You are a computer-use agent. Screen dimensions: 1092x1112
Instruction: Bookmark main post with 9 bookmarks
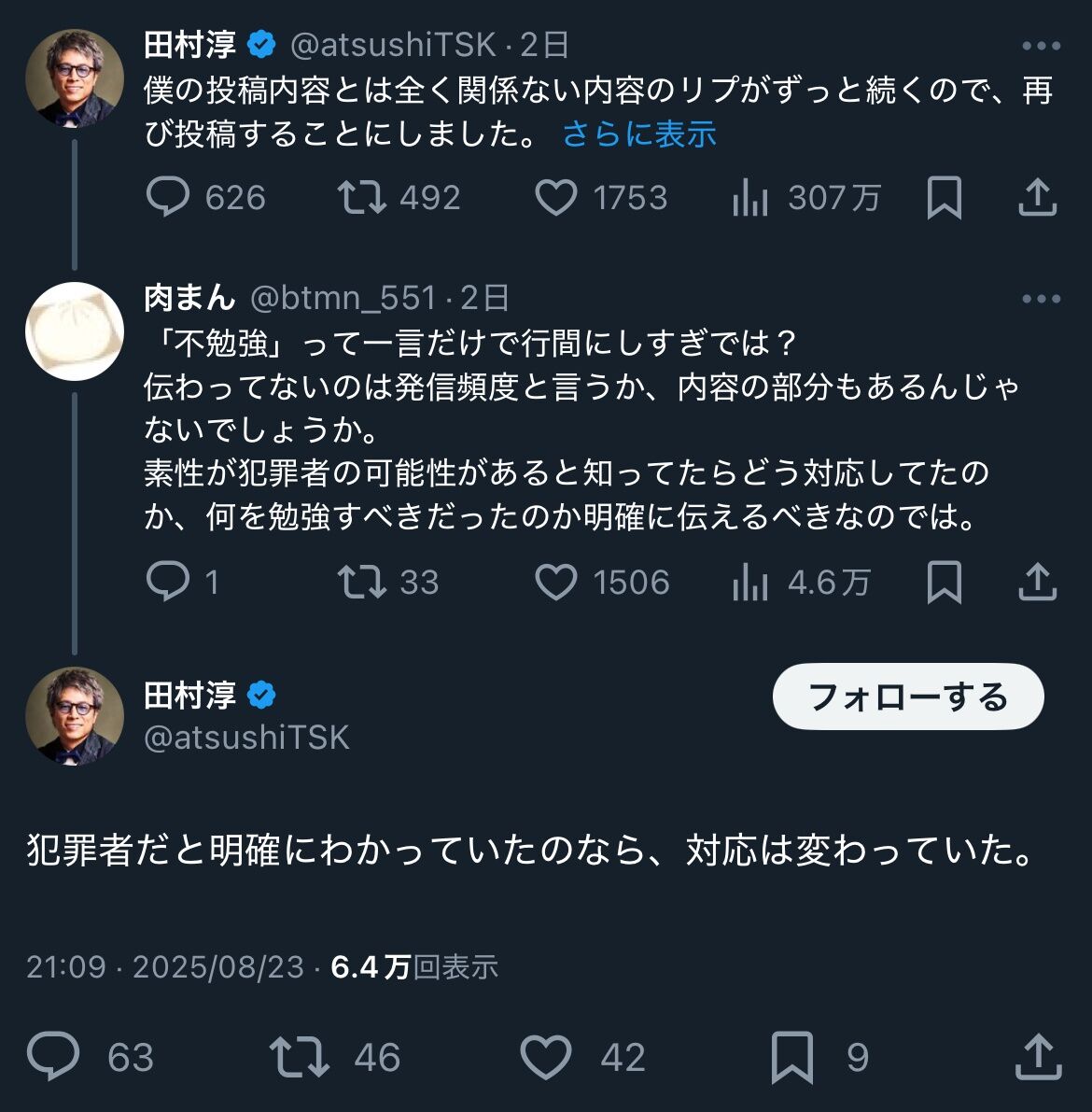791,1057
